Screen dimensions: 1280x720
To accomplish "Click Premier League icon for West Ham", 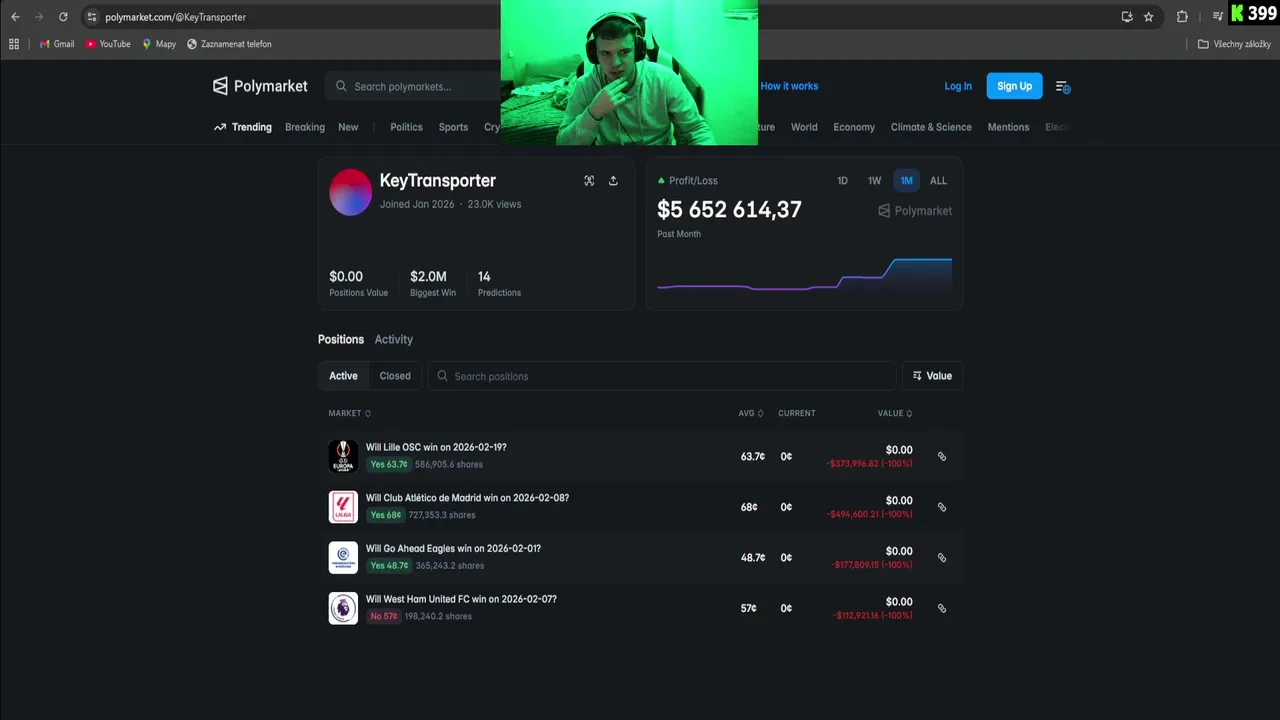I will click(343, 608).
